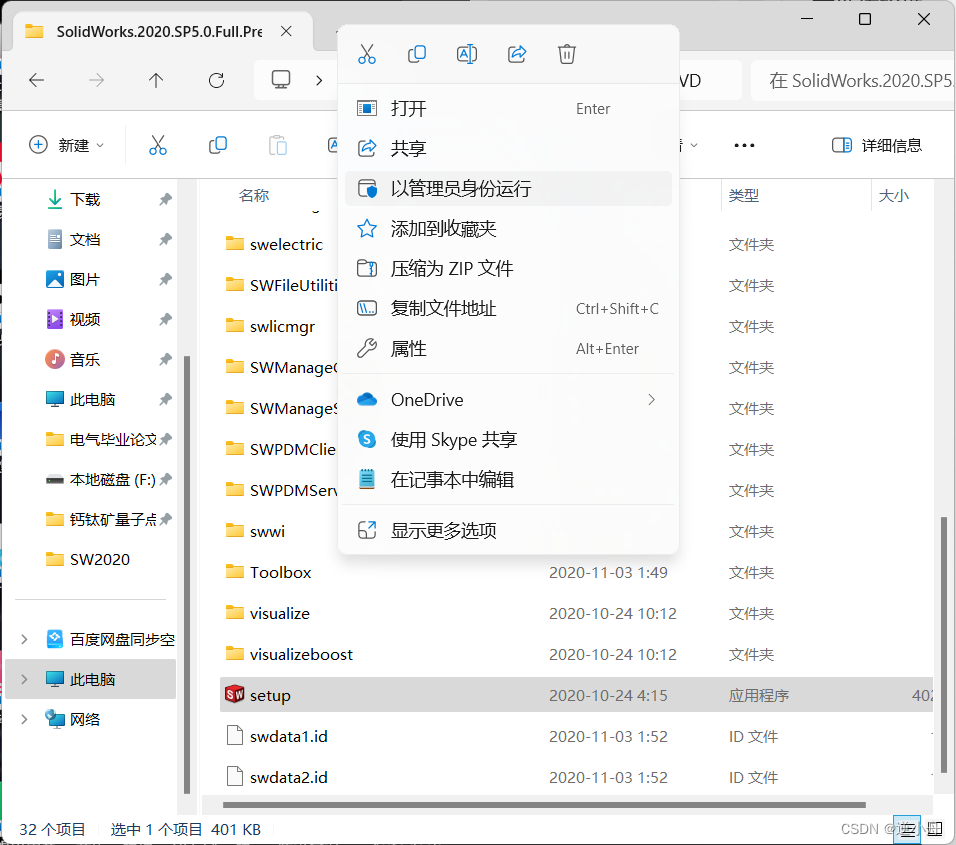956x845 pixels.
Task: Click the horizontal scrollbar of file list
Action: [544, 805]
